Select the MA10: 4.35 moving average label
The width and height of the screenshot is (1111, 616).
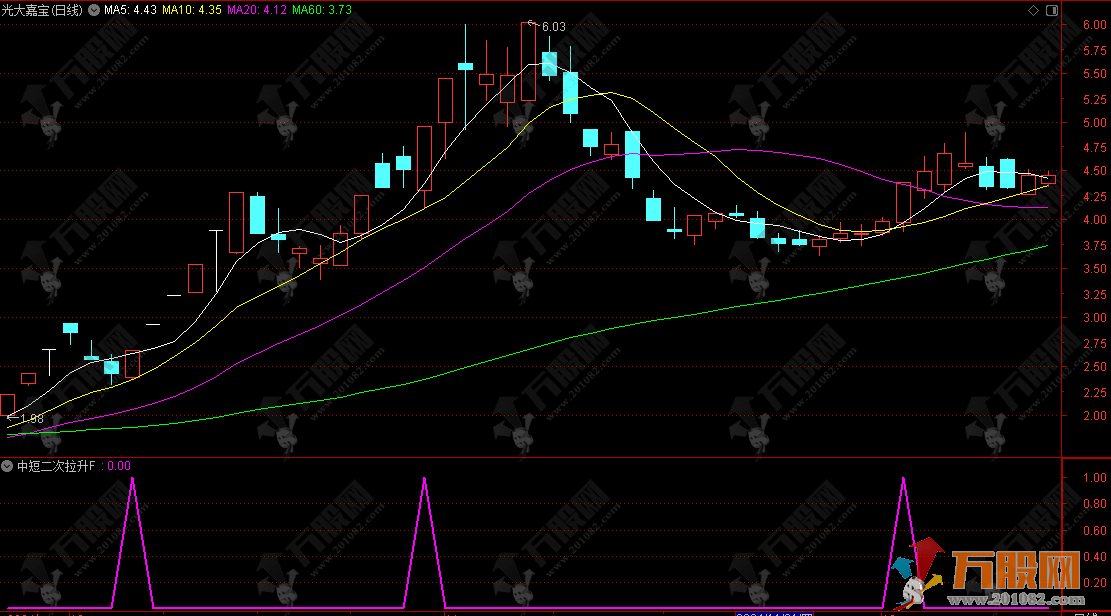click(x=191, y=10)
